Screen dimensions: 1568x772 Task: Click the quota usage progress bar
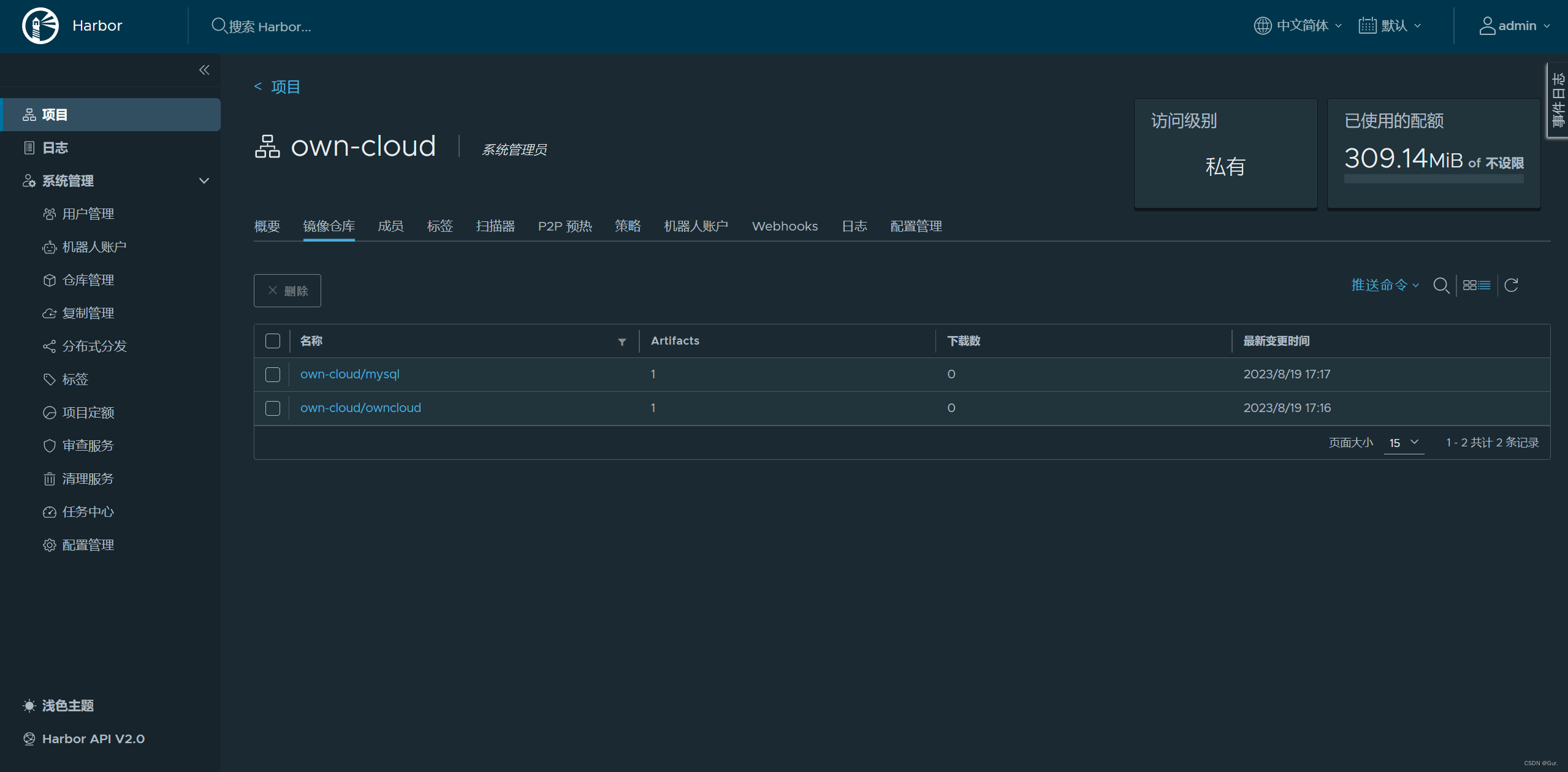pos(1434,179)
